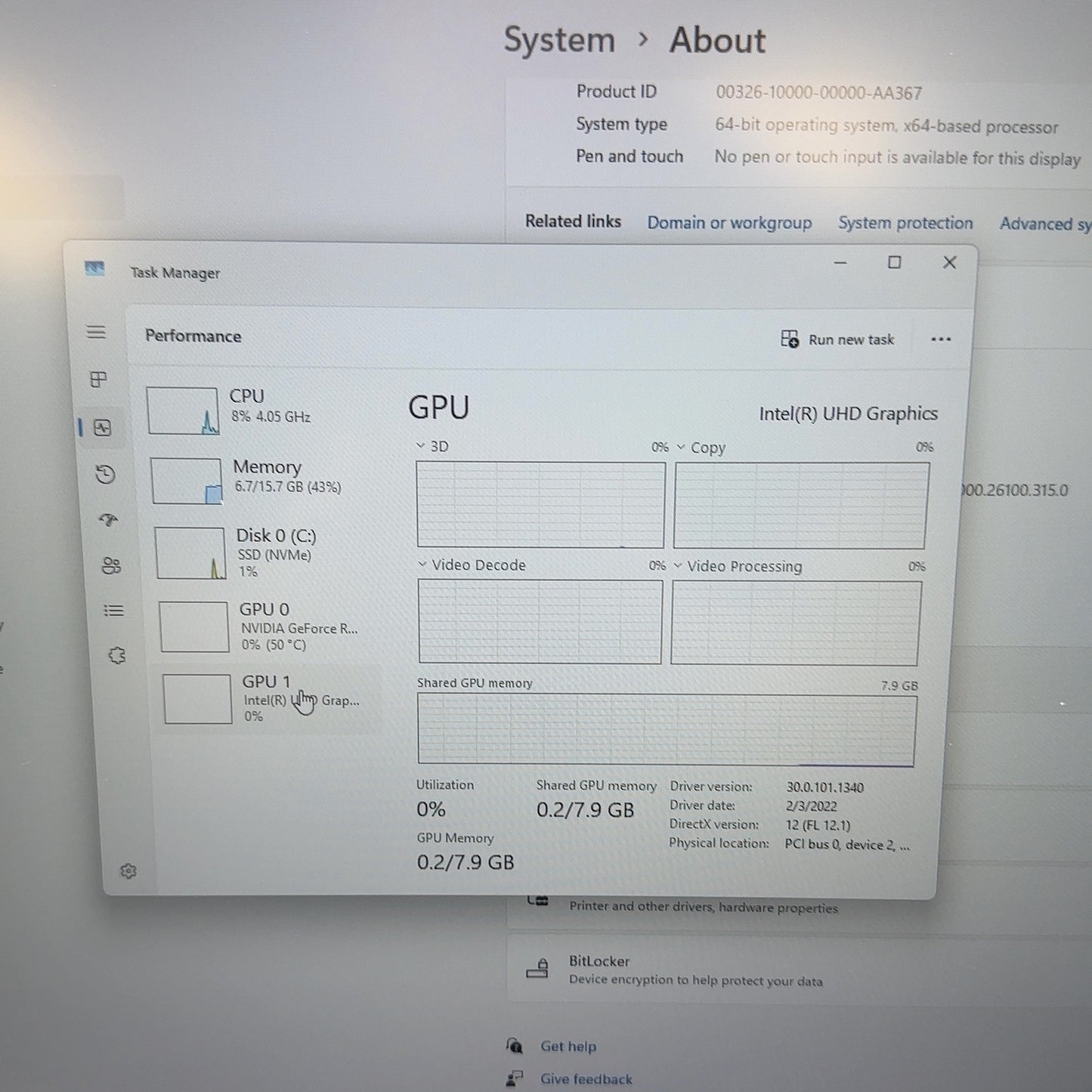Click Get help link in Settings

tap(568, 1047)
